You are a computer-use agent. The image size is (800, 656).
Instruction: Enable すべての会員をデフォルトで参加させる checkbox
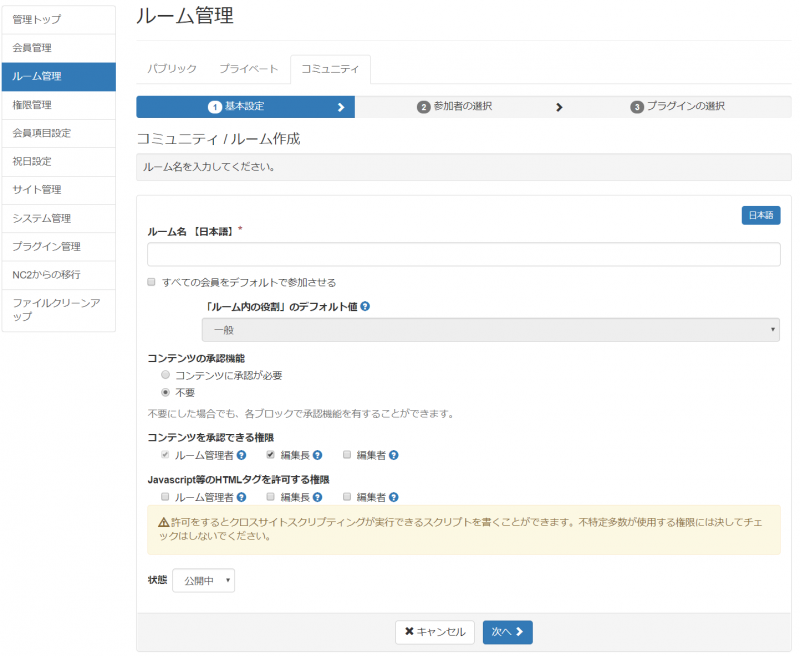coord(152,282)
